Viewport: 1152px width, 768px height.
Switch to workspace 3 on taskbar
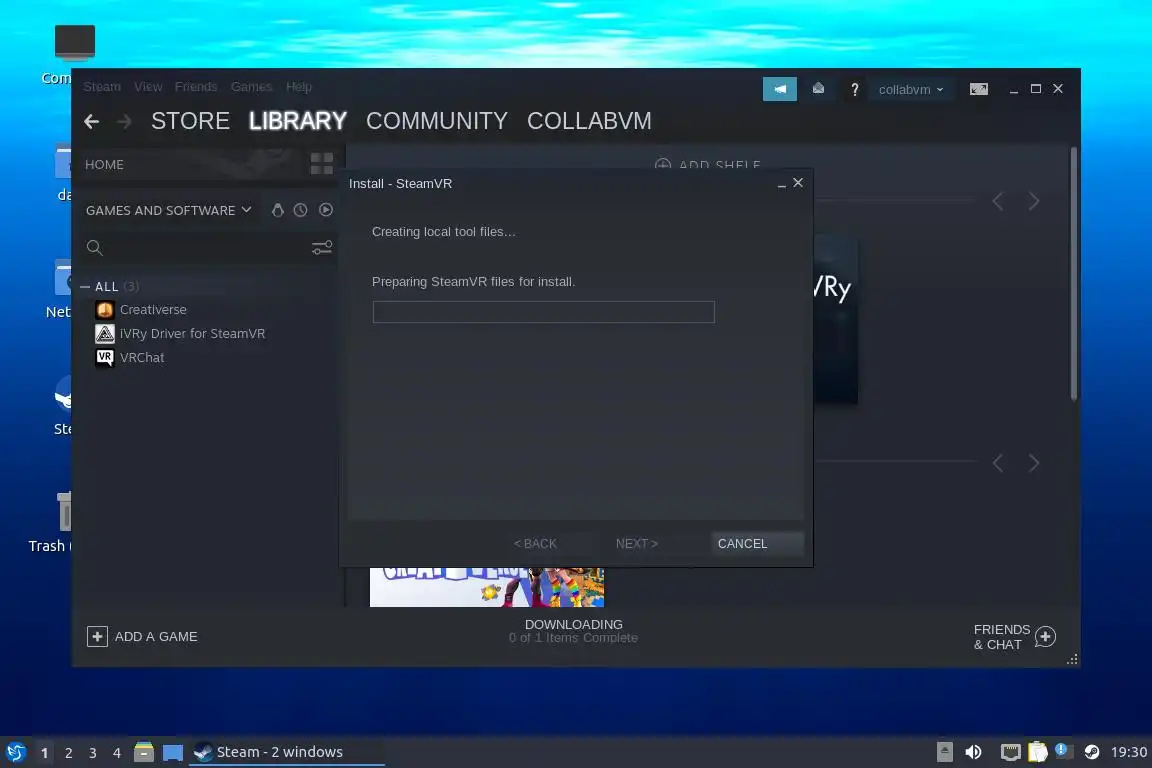pos(93,753)
